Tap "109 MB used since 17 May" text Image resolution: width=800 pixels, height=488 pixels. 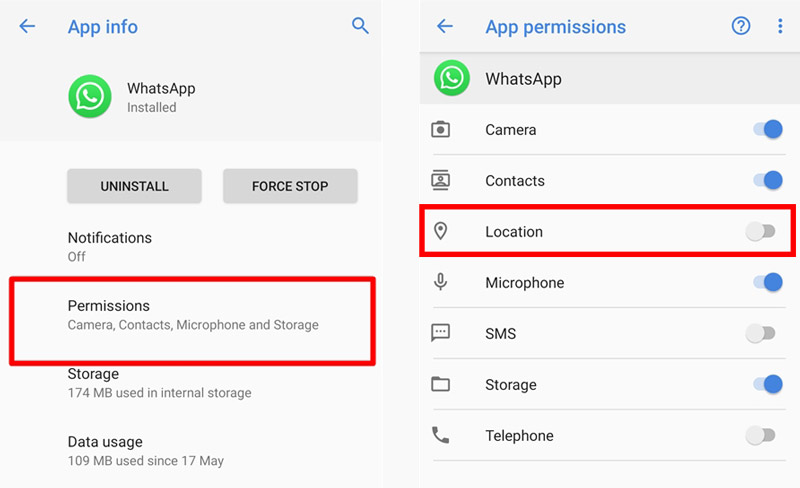[145, 460]
